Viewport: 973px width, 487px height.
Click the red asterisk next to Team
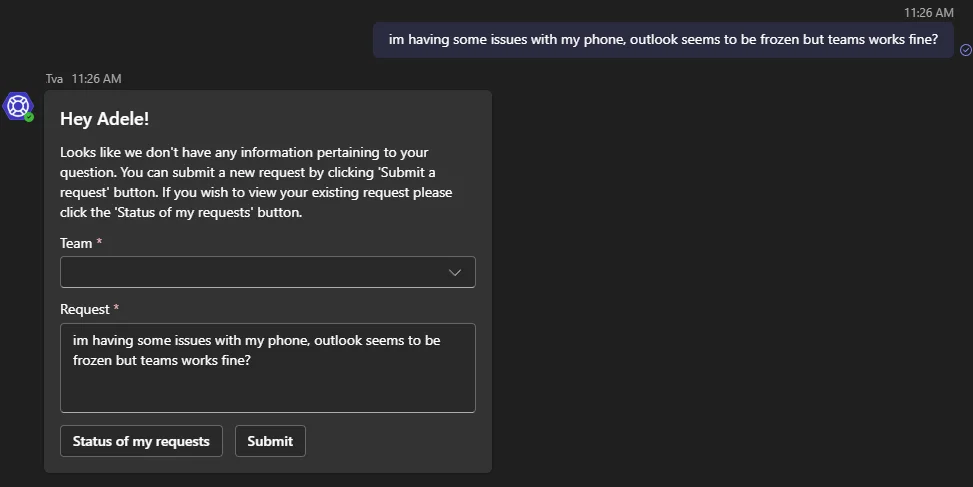(x=99, y=241)
